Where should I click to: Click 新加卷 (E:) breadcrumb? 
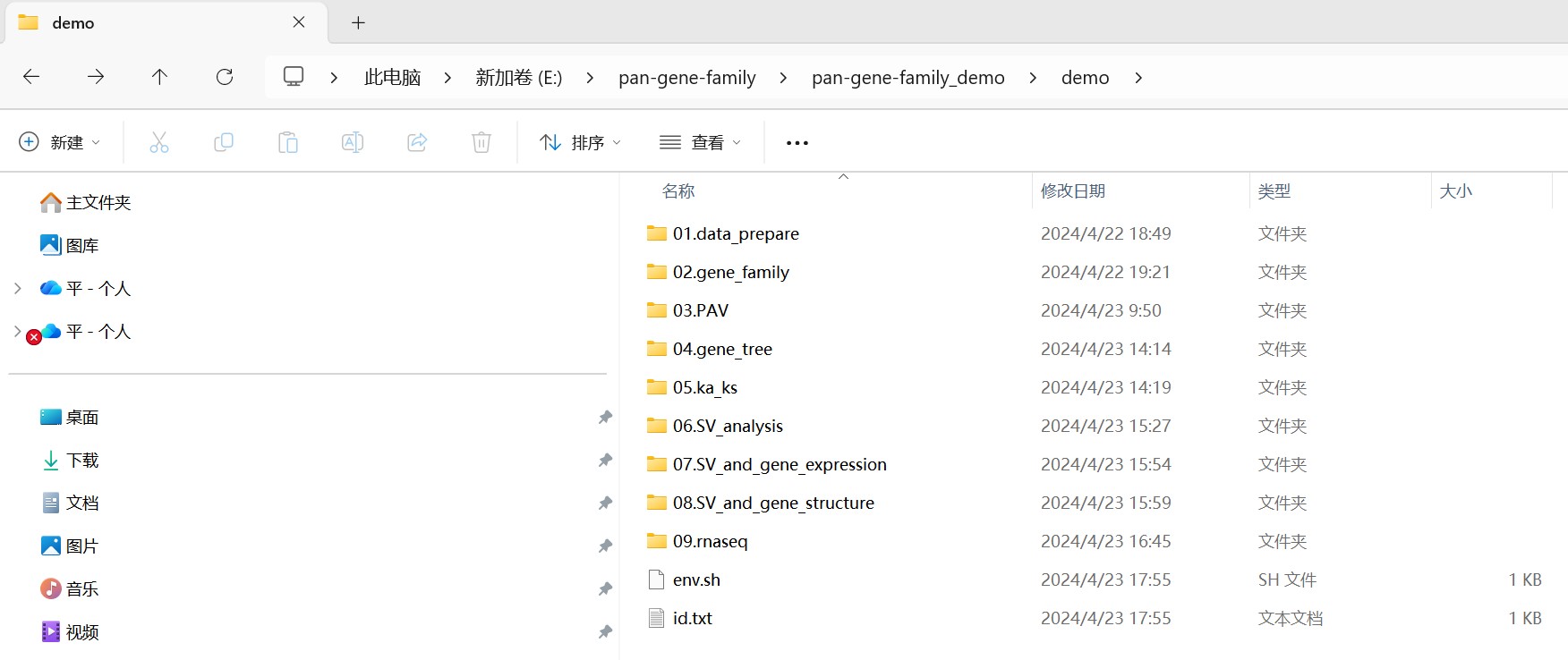[x=519, y=78]
